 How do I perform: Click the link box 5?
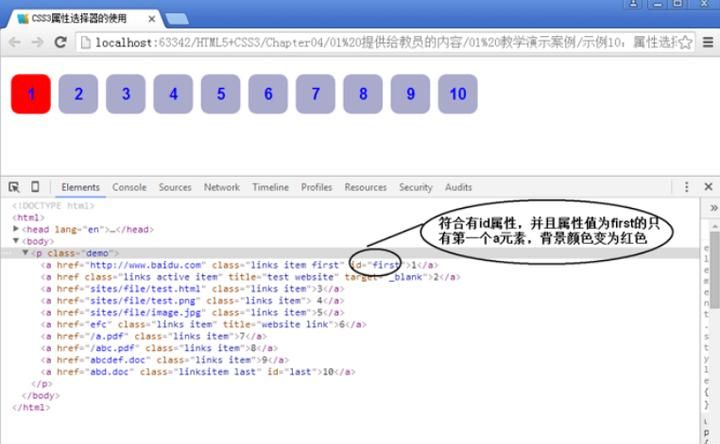click(x=220, y=94)
